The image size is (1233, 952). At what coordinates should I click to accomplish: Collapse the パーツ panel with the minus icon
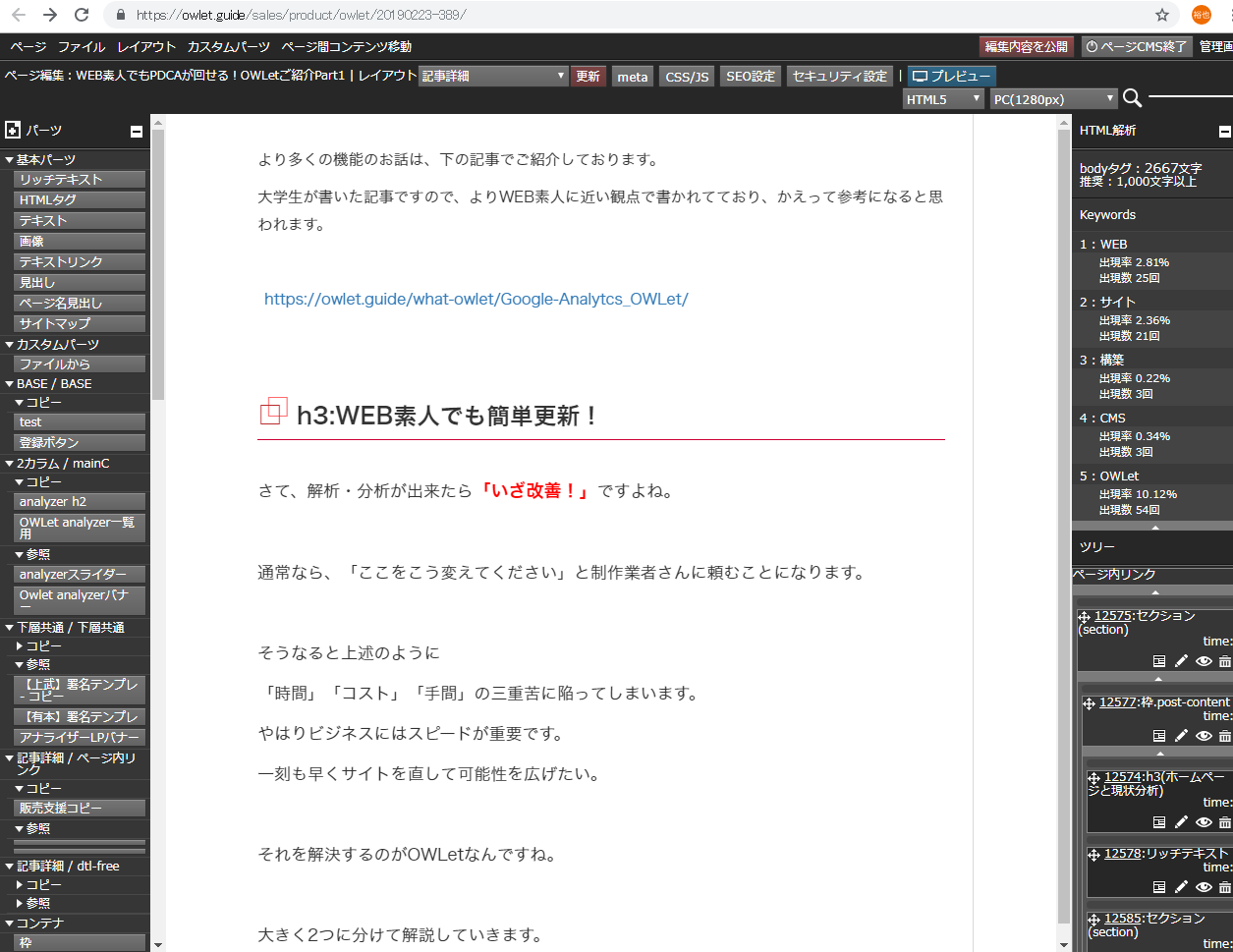pyautogui.click(x=137, y=131)
